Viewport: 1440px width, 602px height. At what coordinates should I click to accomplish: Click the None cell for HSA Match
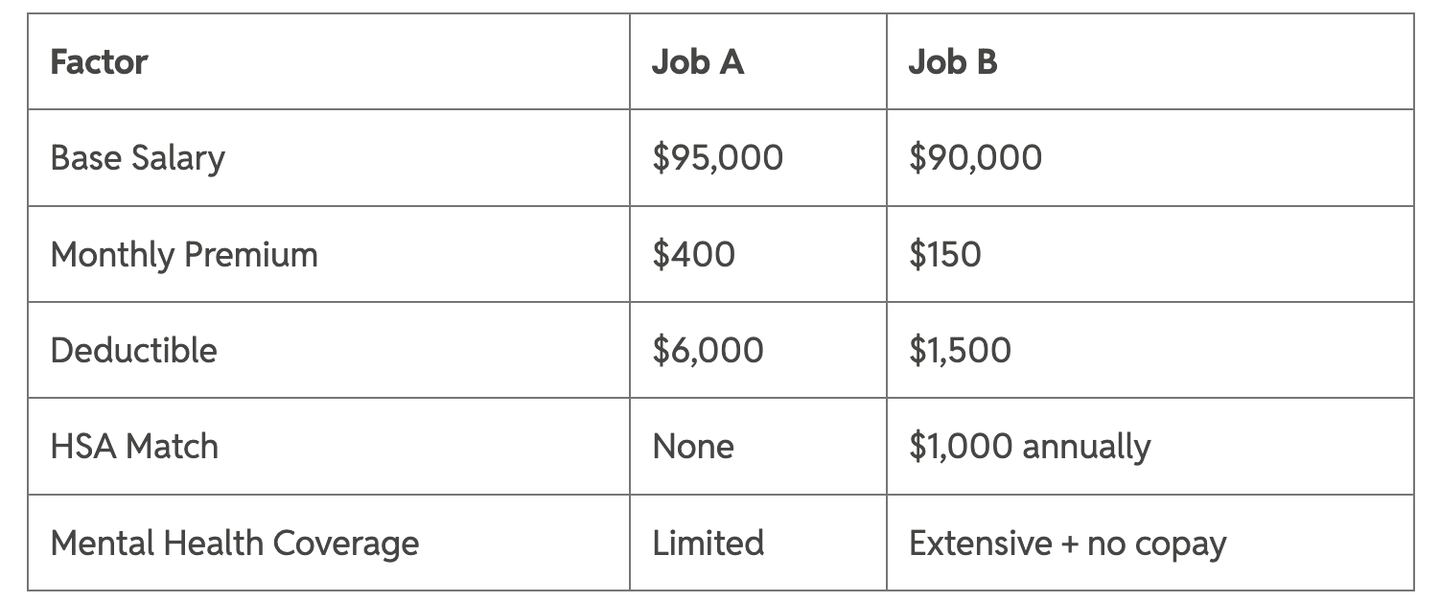click(x=693, y=446)
